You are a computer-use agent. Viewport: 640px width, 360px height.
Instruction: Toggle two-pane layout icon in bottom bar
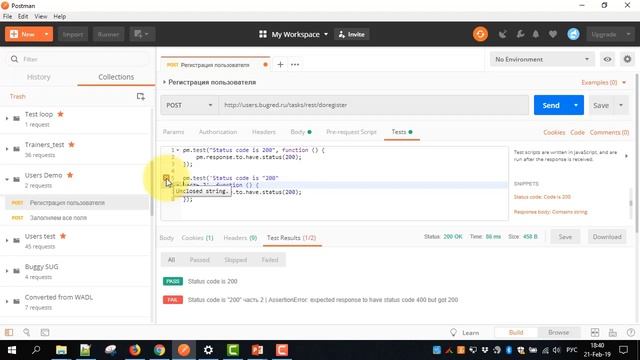595,333
